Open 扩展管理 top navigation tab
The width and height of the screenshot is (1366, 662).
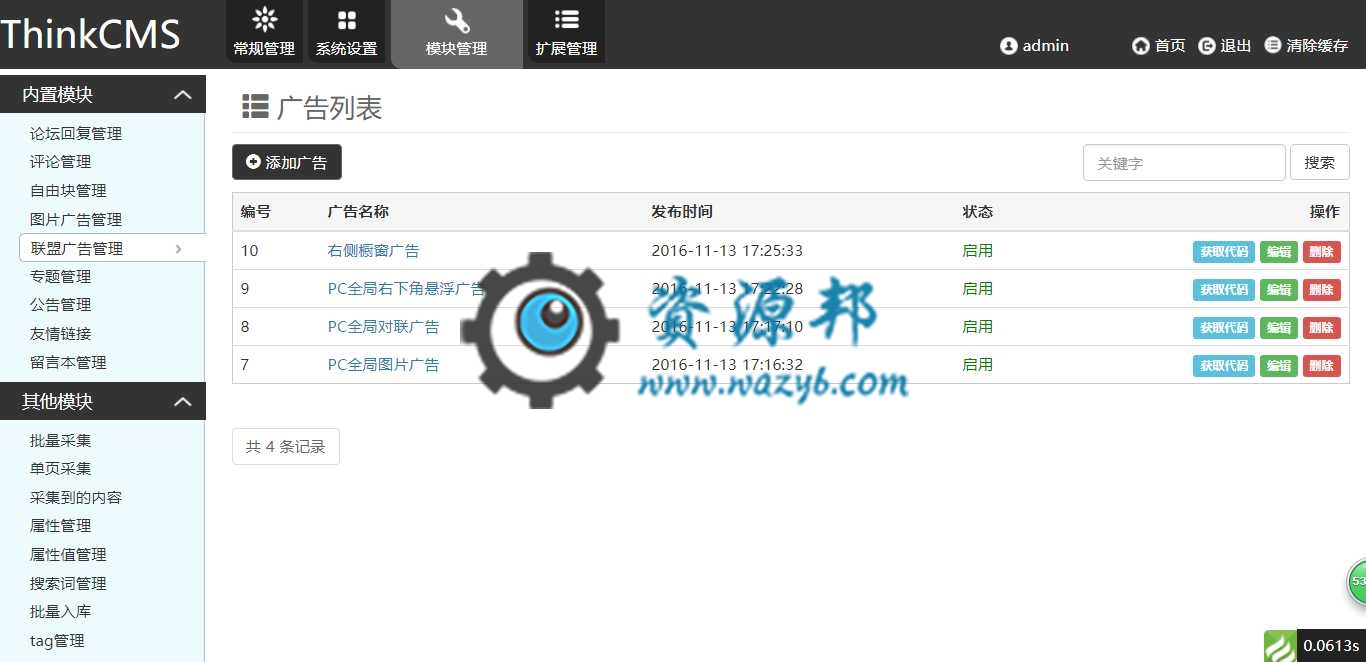click(567, 32)
